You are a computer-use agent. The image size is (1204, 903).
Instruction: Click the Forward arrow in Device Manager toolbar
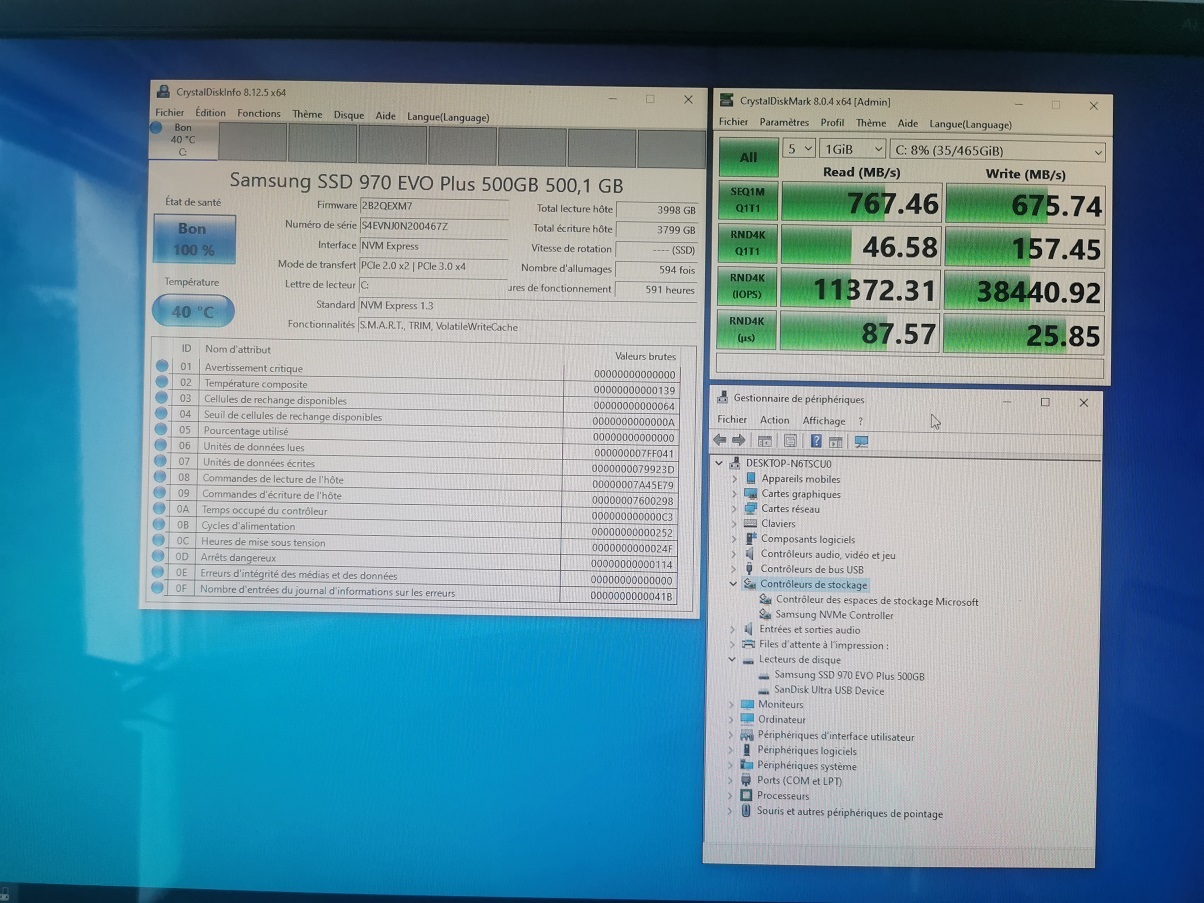pos(739,441)
